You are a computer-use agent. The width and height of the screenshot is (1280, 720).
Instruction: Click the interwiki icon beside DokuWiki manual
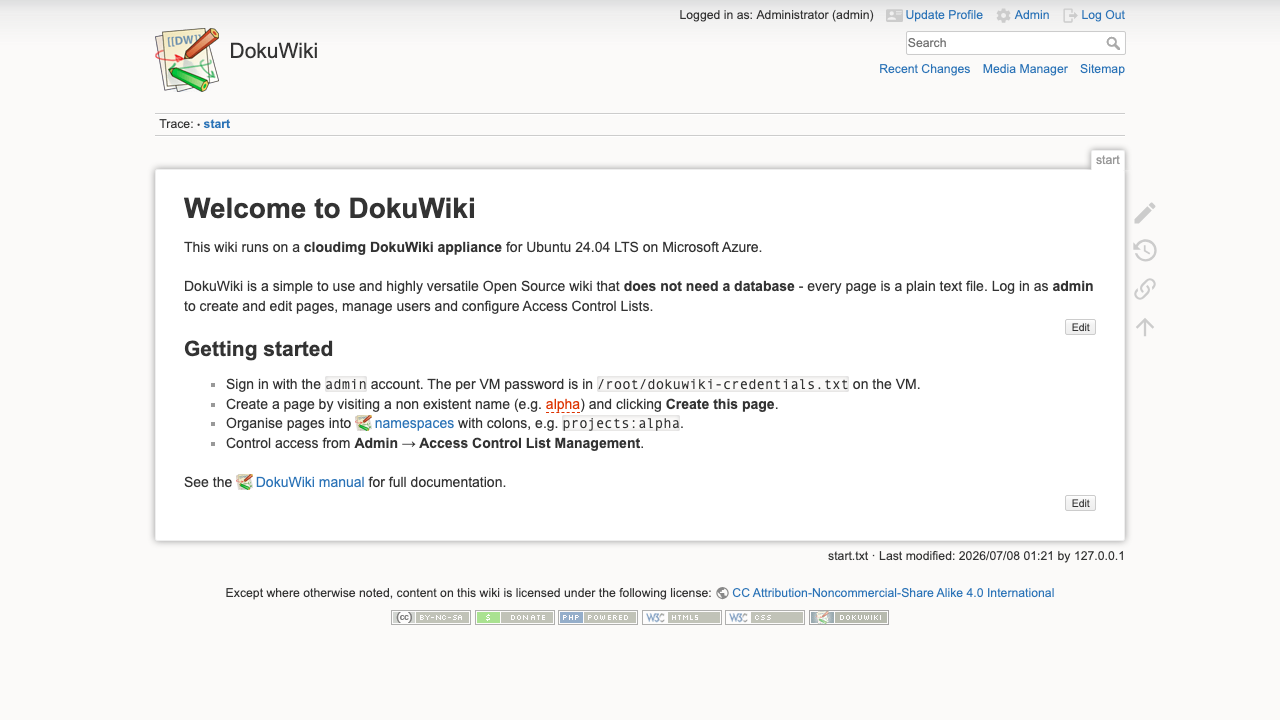pos(244,482)
